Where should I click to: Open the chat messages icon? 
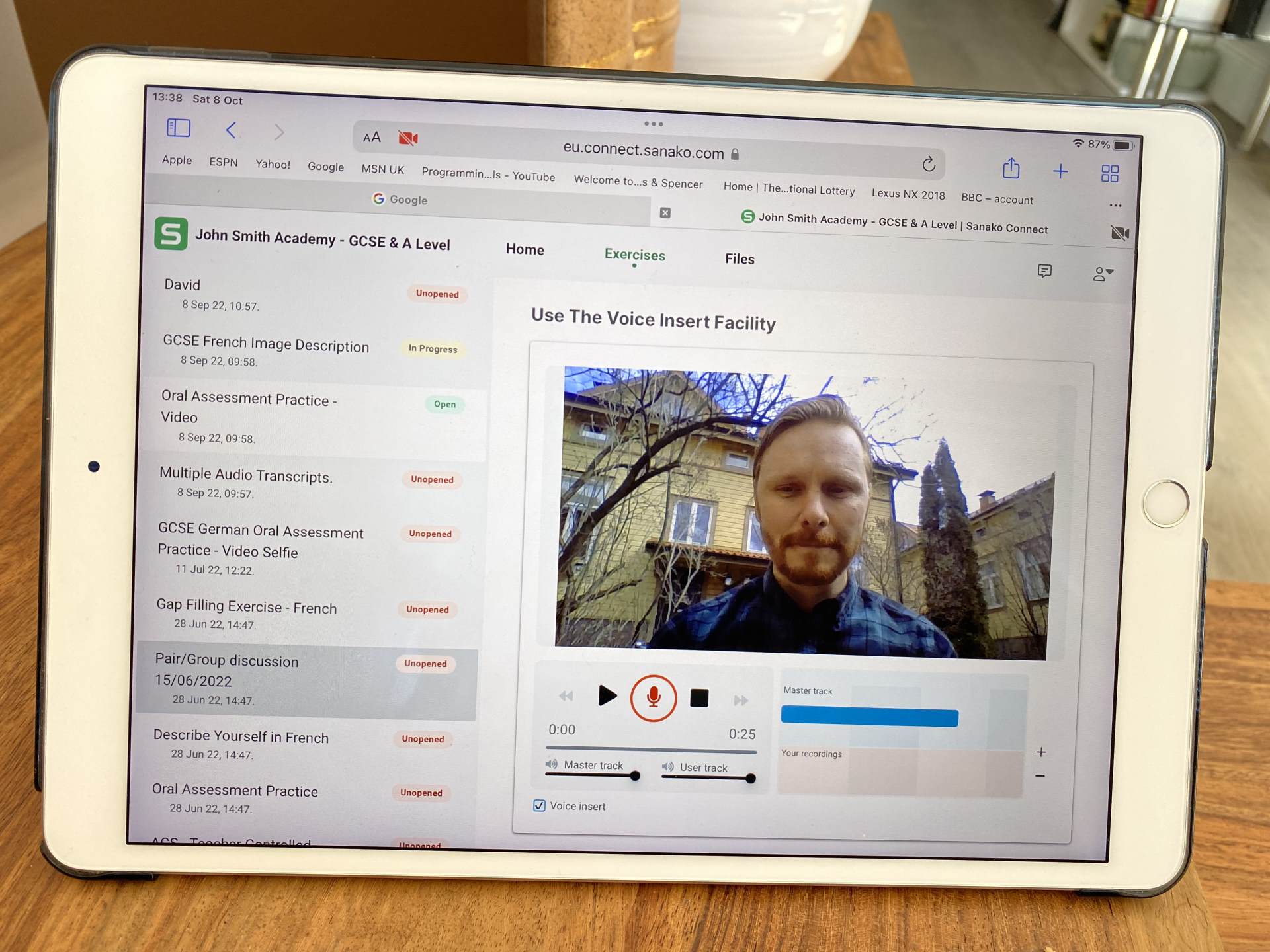click(1044, 271)
